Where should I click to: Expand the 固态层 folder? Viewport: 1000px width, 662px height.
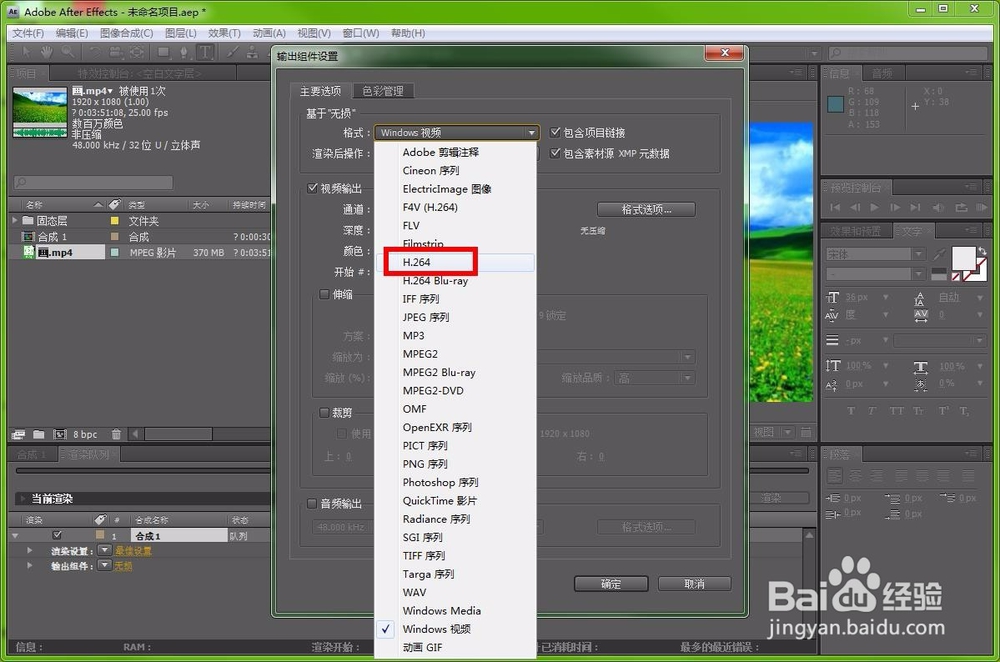tap(15, 220)
